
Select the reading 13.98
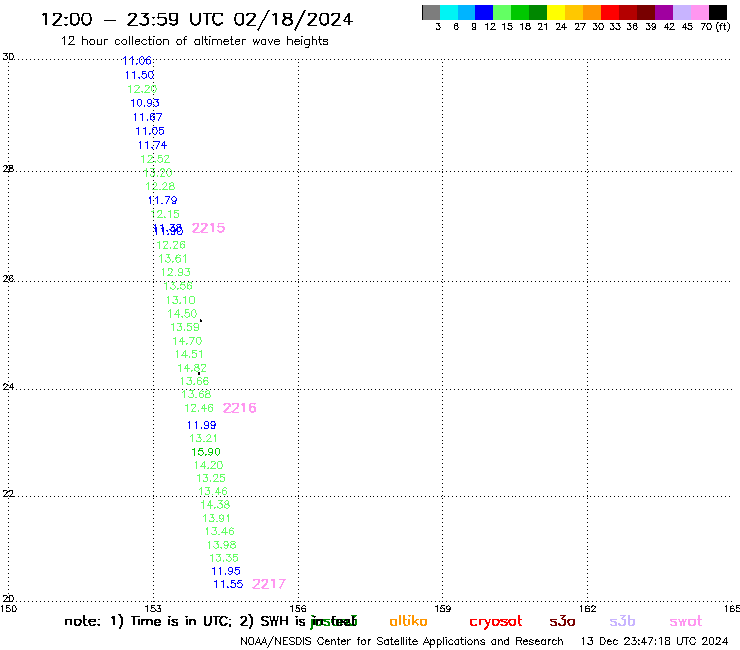tap(222, 545)
